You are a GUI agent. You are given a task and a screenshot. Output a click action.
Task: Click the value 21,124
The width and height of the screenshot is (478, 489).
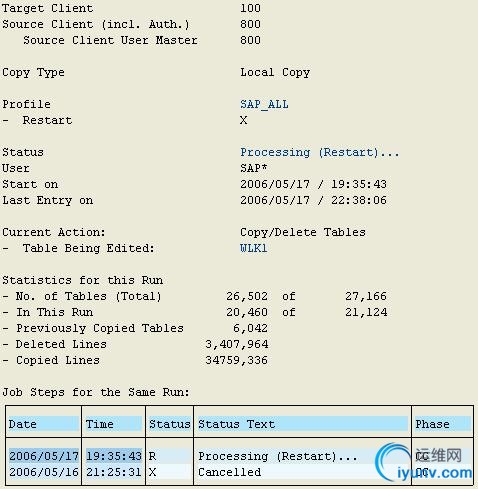pyautogui.click(x=366, y=312)
